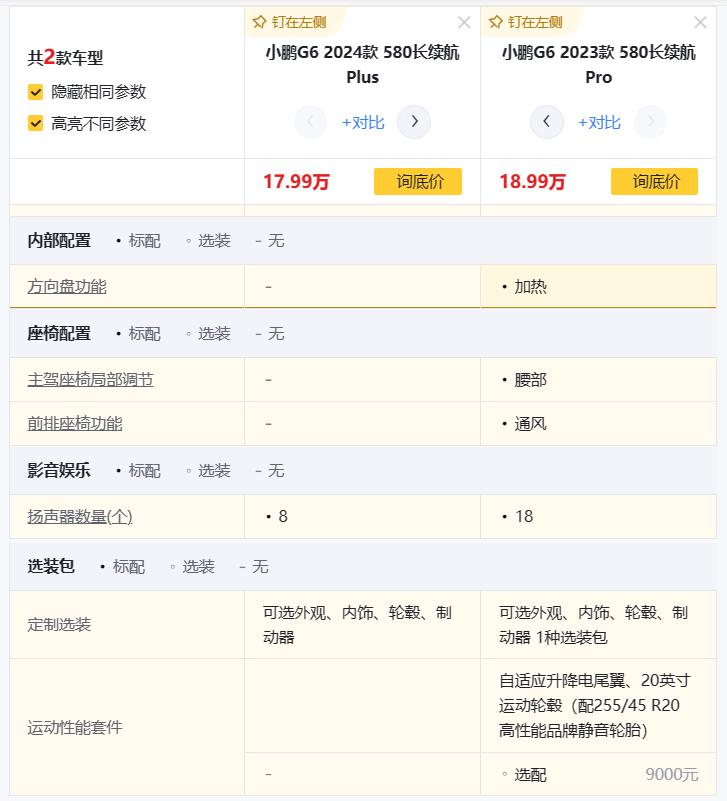This screenshot has width=727, height=801.
Task: Select the 小鹏G6 2024款 580长续航 Plus title
Action: 362,64
